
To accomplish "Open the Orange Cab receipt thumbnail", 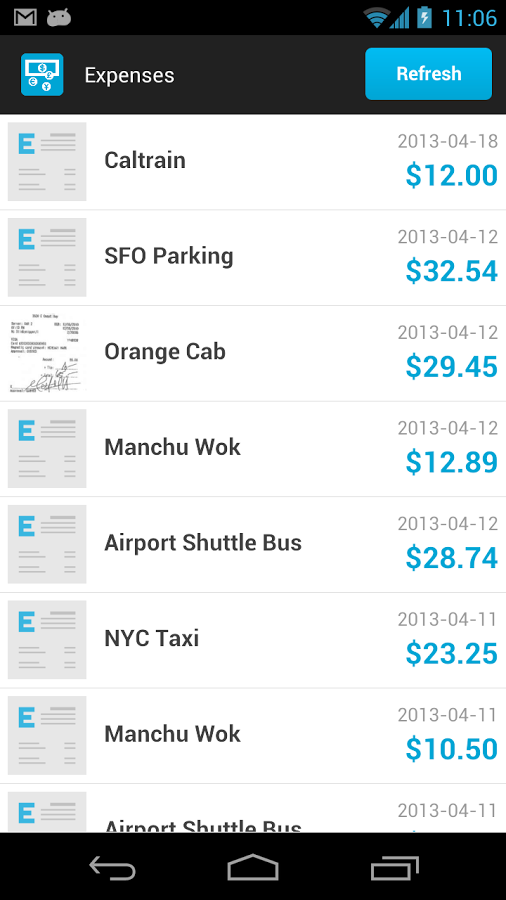I will [x=47, y=353].
